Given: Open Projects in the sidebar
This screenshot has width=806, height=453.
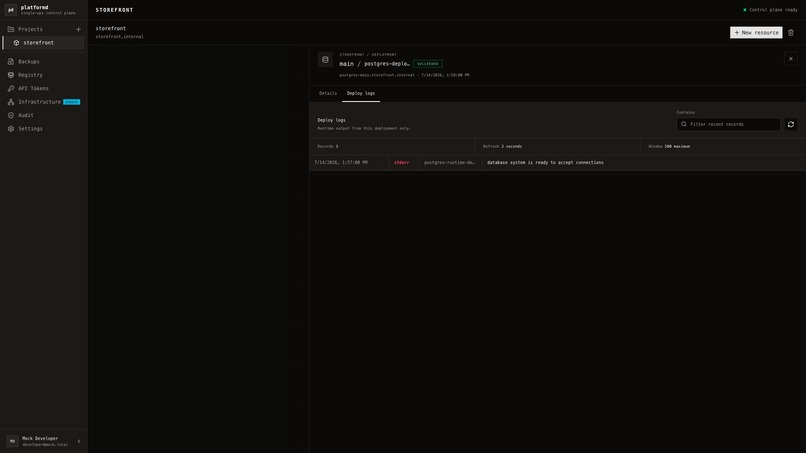Looking at the screenshot, I should tap(30, 29).
